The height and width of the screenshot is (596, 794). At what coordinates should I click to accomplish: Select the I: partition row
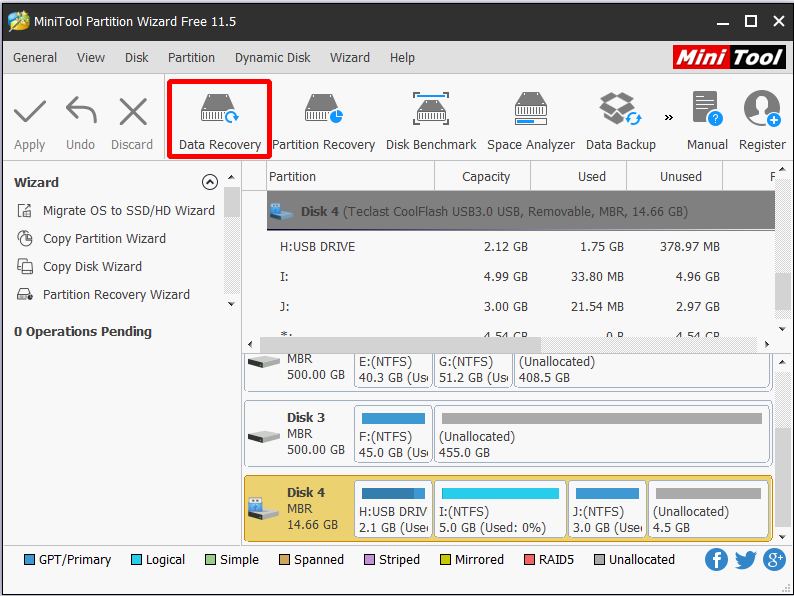[521, 276]
